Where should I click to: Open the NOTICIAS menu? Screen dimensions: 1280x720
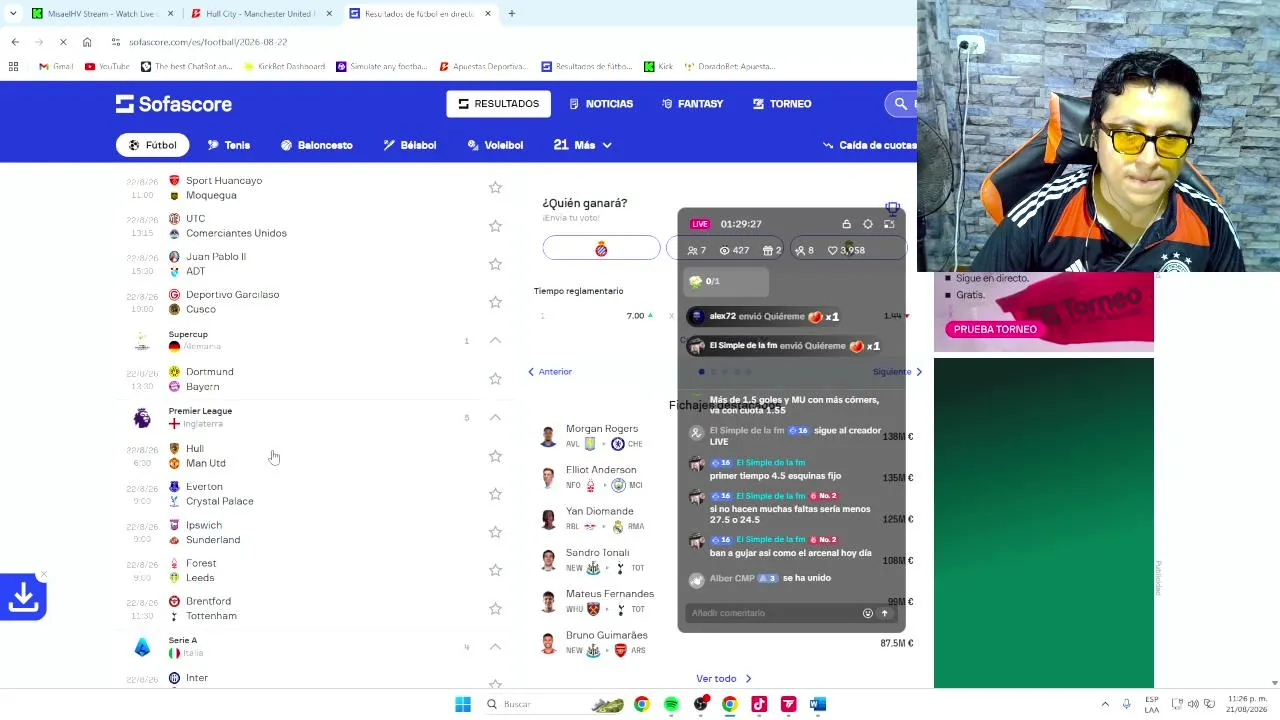coord(601,104)
